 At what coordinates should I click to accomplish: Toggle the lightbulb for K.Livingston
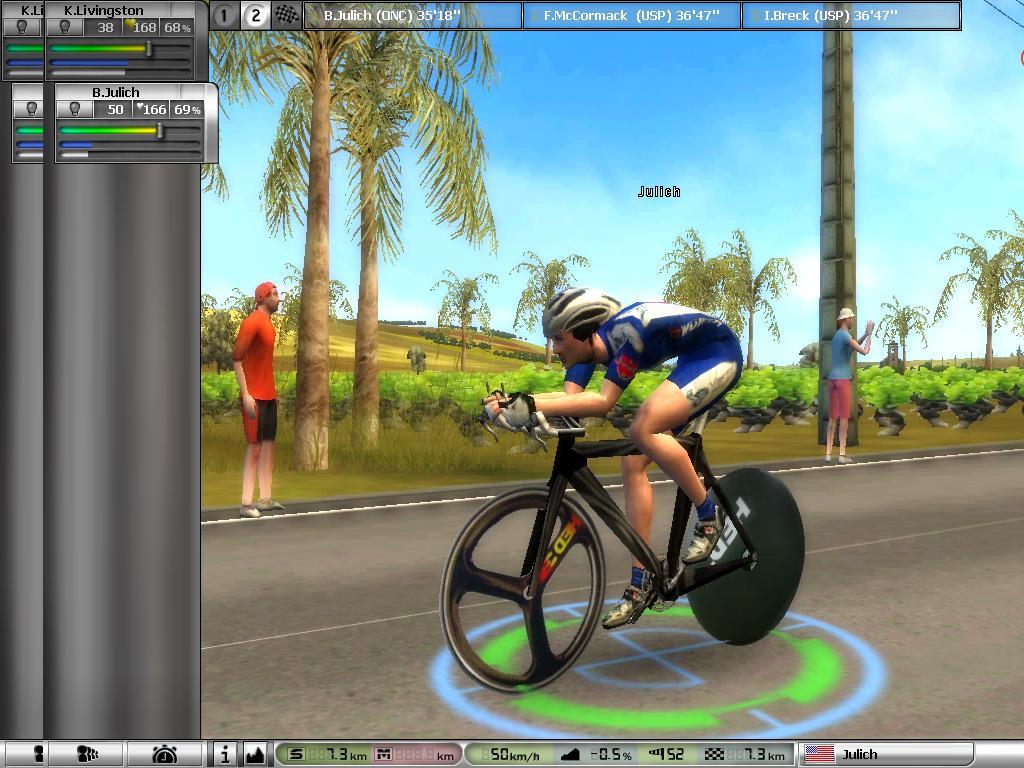tap(64, 27)
